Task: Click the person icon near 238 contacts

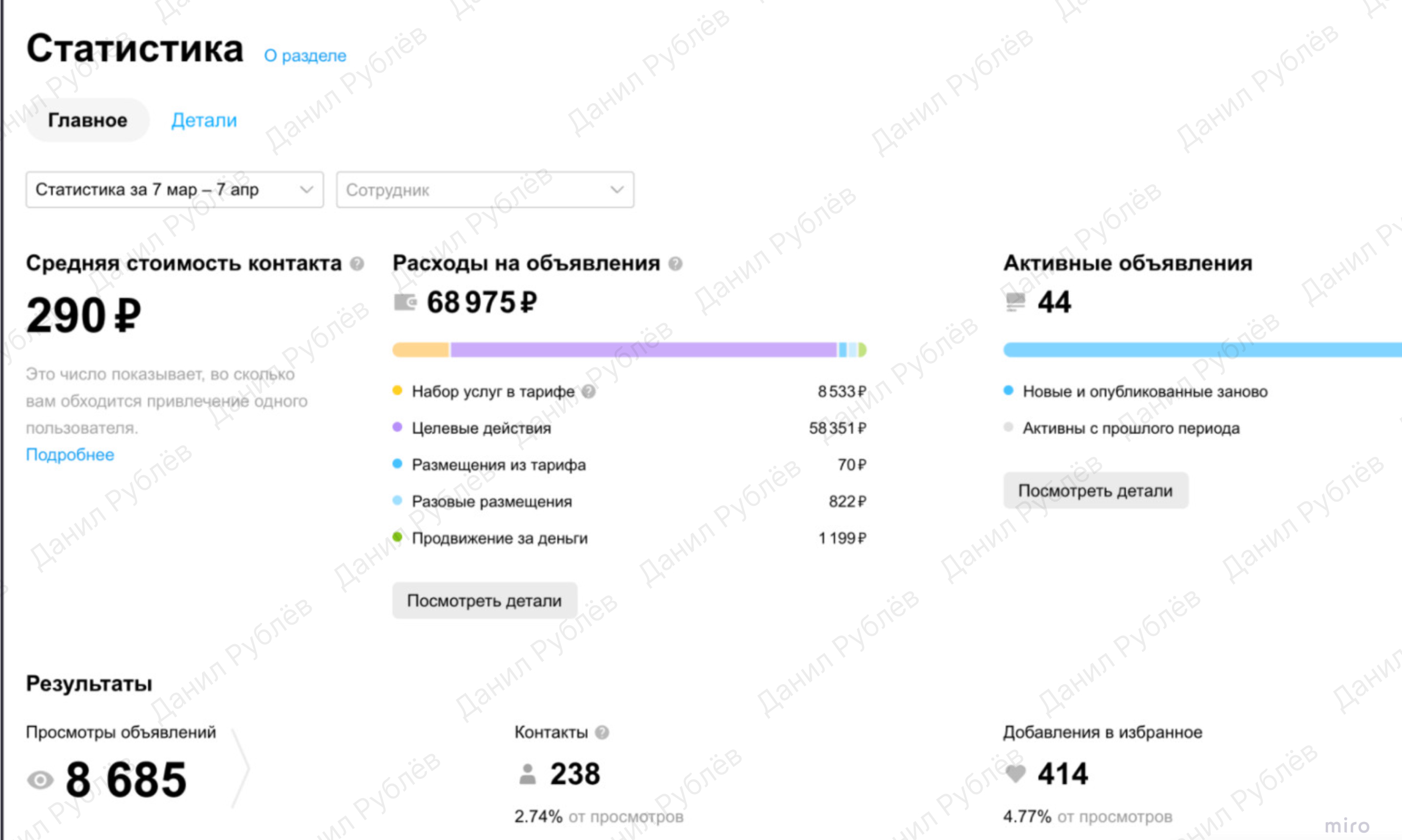Action: point(527,774)
